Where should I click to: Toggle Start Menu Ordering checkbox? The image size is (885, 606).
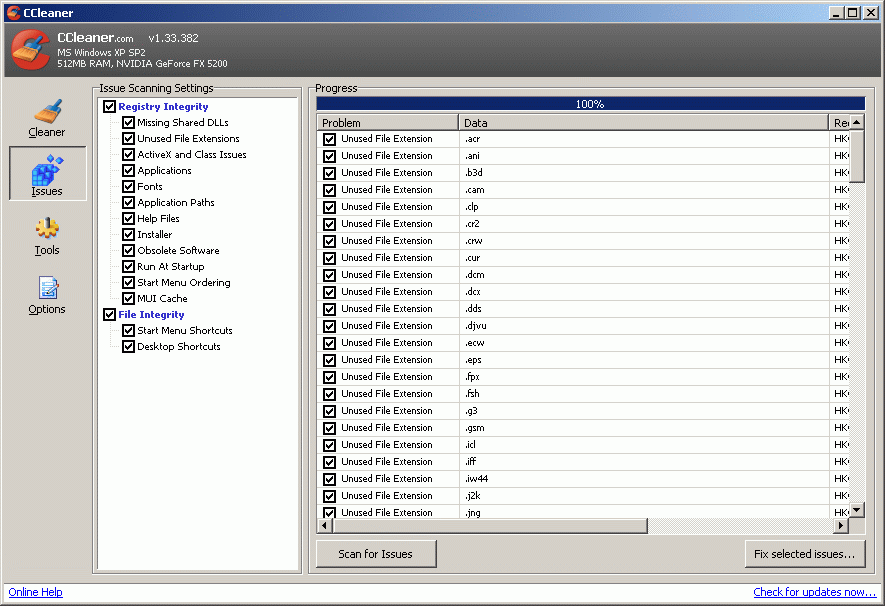[x=129, y=283]
